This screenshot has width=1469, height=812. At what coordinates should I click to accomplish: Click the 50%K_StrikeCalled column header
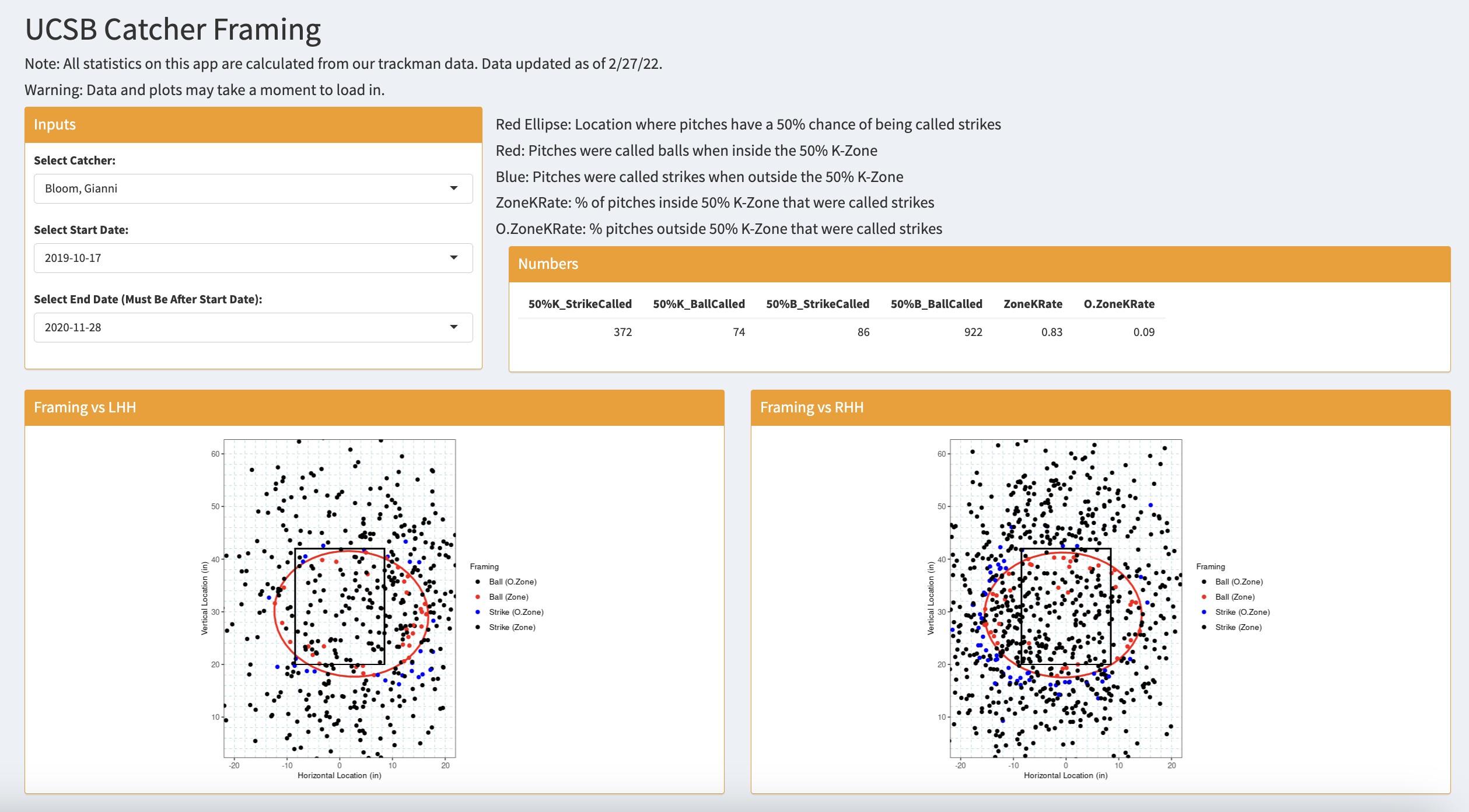pyautogui.click(x=579, y=304)
